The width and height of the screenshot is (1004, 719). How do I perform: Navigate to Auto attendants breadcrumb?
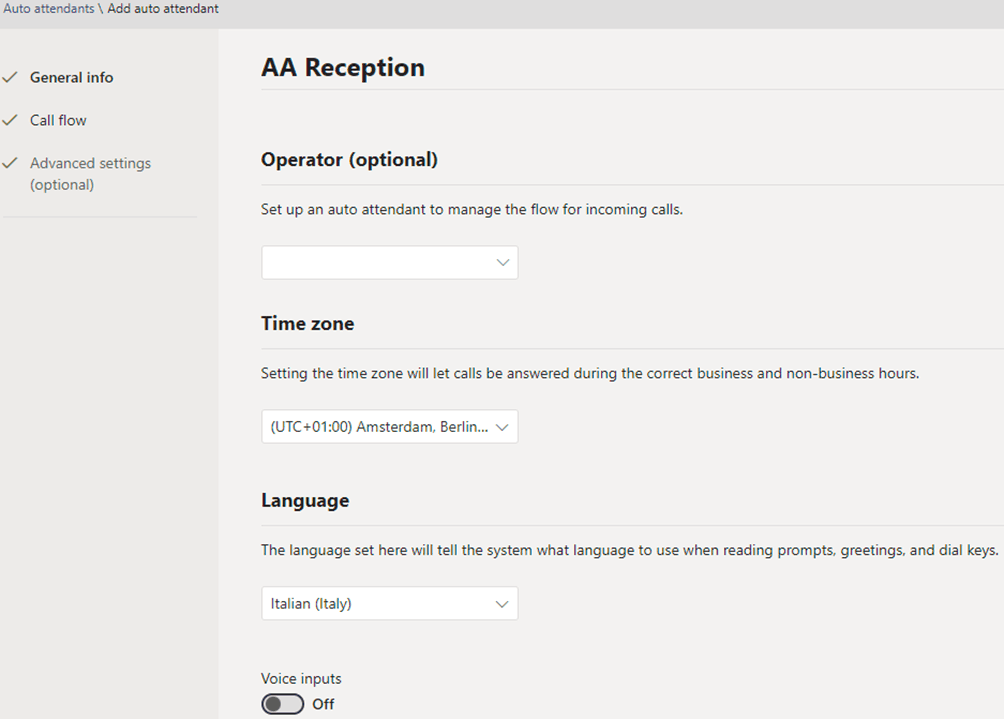point(49,9)
